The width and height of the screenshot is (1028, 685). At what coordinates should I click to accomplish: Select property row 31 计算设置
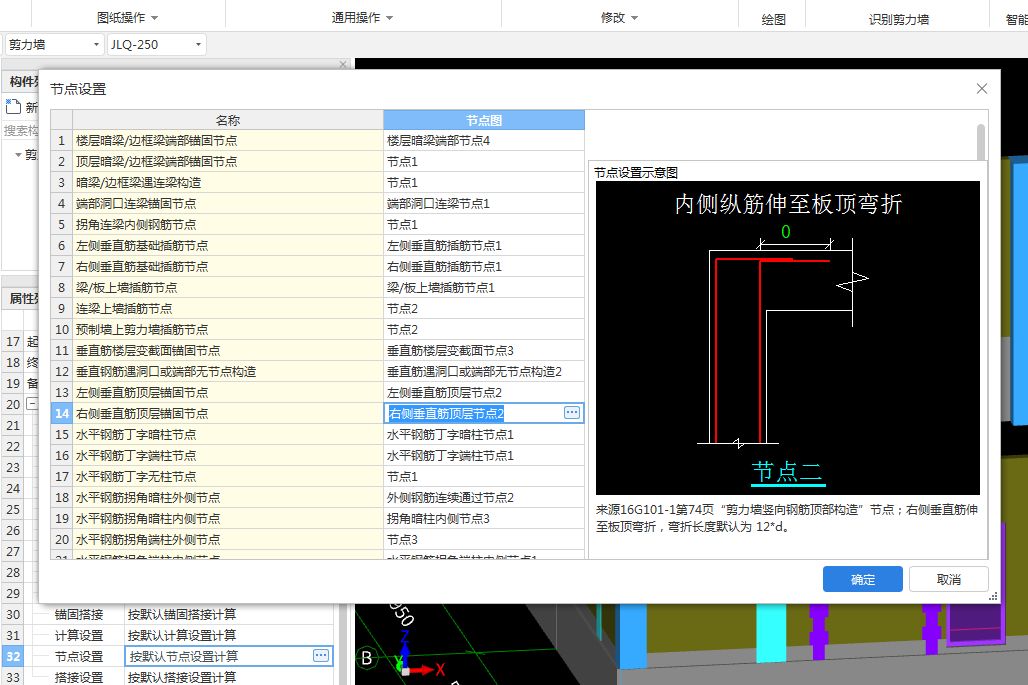pos(79,635)
